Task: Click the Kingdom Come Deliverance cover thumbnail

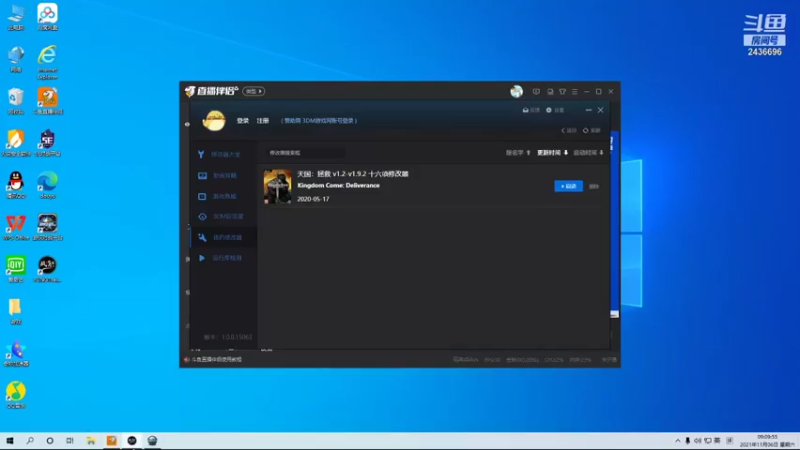Action: pyautogui.click(x=278, y=187)
